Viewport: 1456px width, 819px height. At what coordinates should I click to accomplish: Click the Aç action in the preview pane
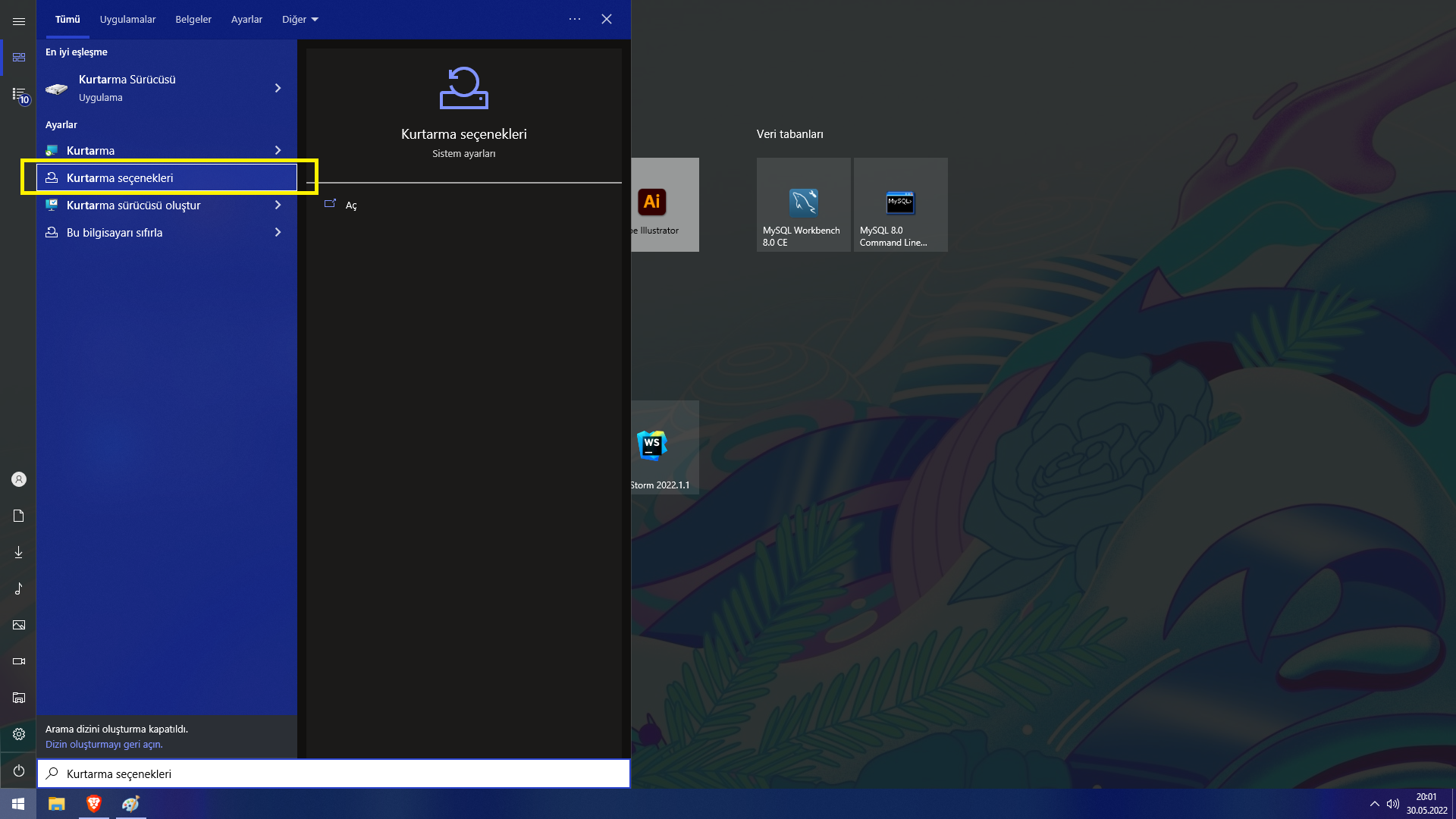coord(350,206)
